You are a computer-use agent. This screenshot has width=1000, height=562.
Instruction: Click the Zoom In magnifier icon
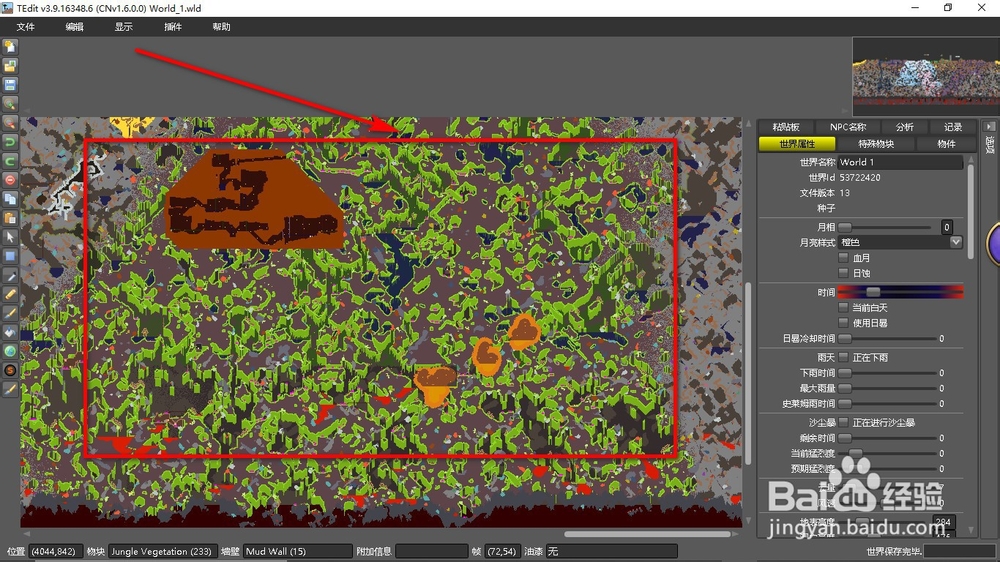pyautogui.click(x=10, y=104)
